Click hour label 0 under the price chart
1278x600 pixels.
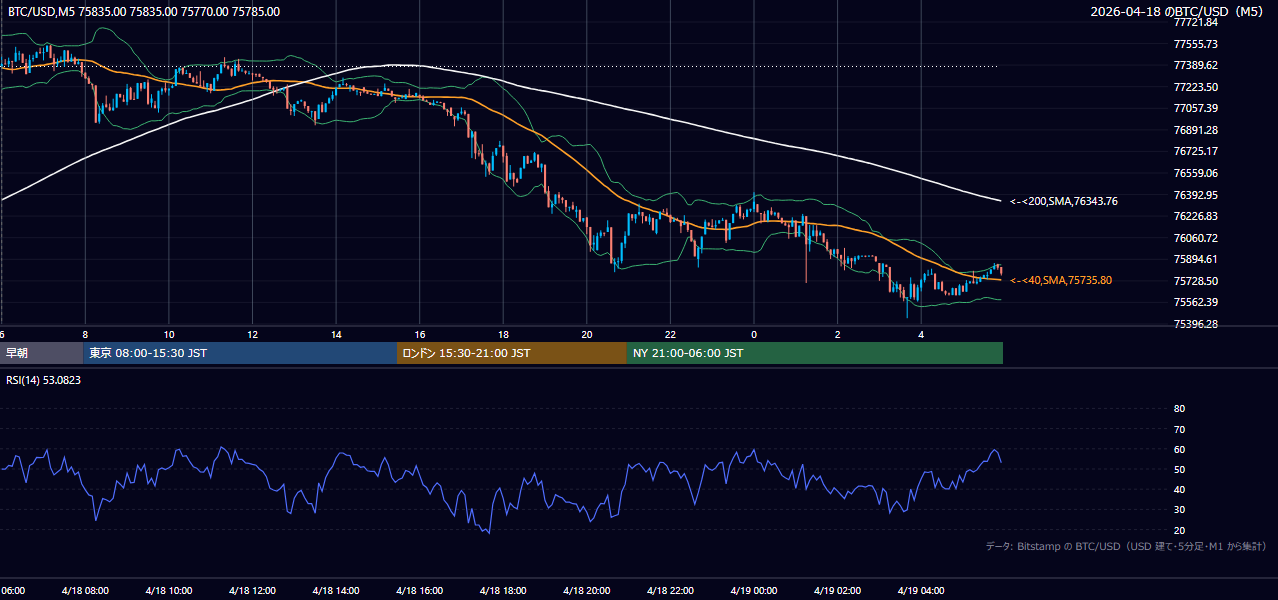tap(754, 334)
